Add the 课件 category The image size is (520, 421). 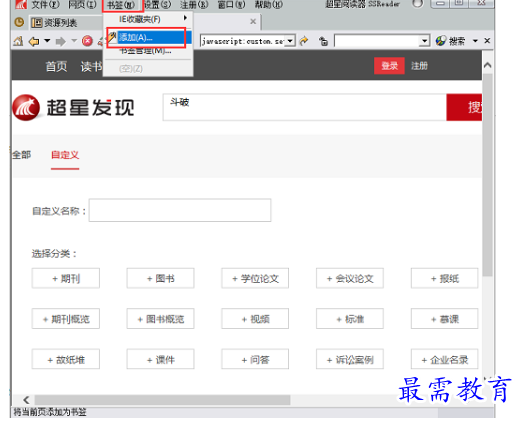click(160, 359)
